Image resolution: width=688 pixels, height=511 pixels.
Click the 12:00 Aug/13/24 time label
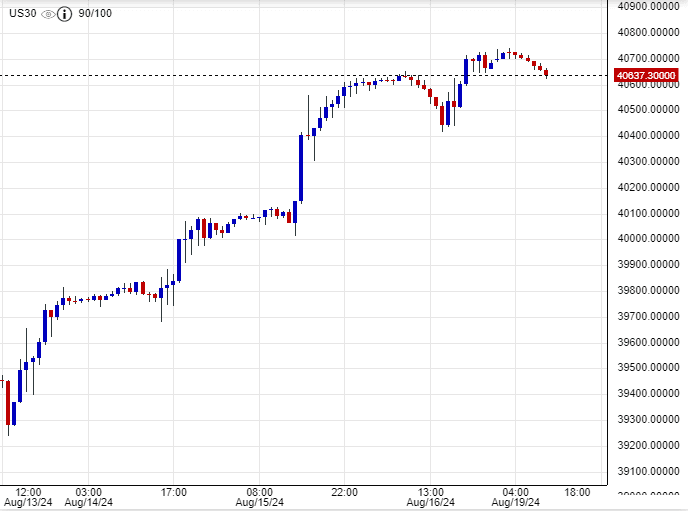[28, 497]
